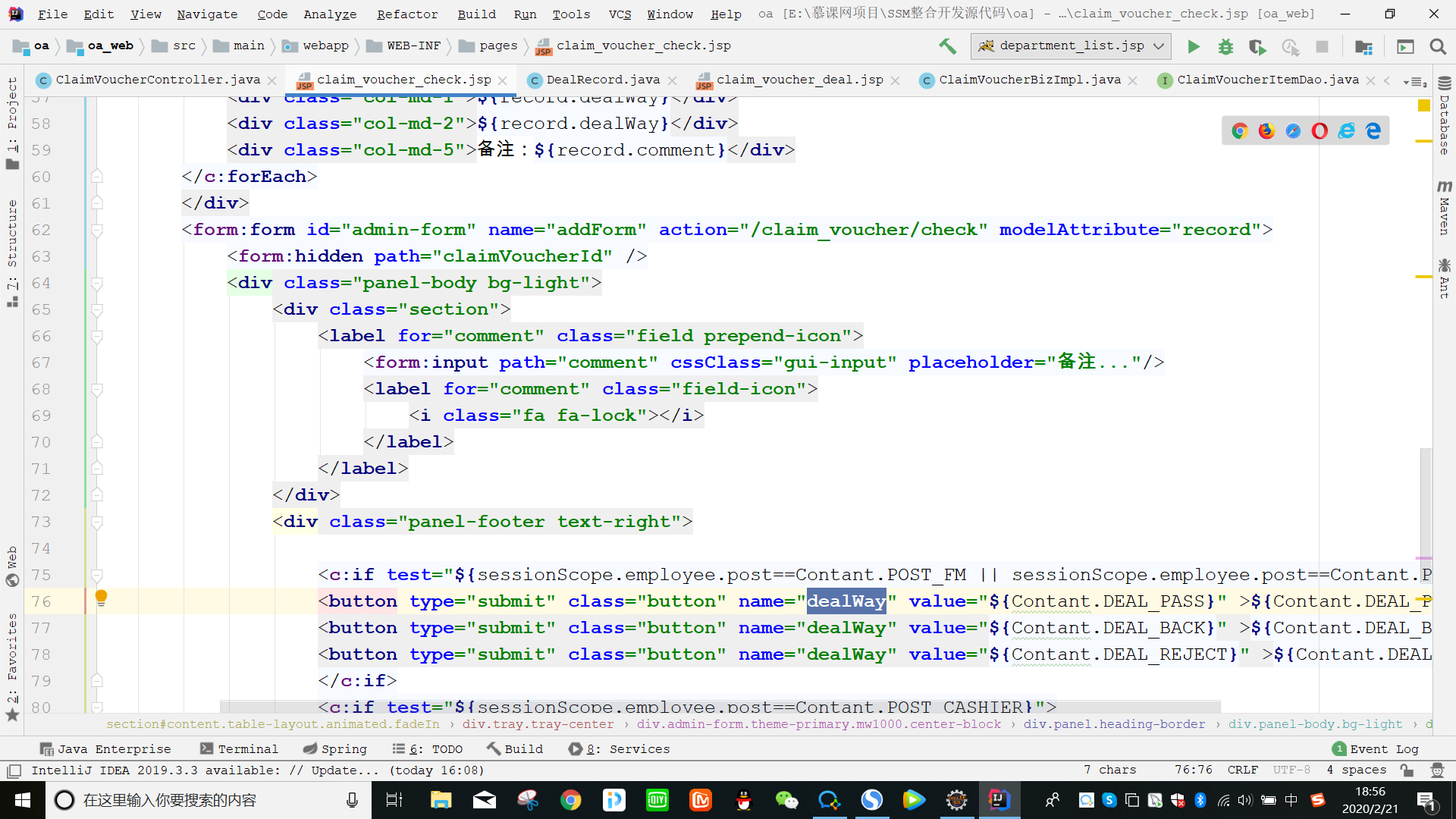Collapse fold marker at line 73
Screen dimensions: 1456x819
[x=97, y=522]
